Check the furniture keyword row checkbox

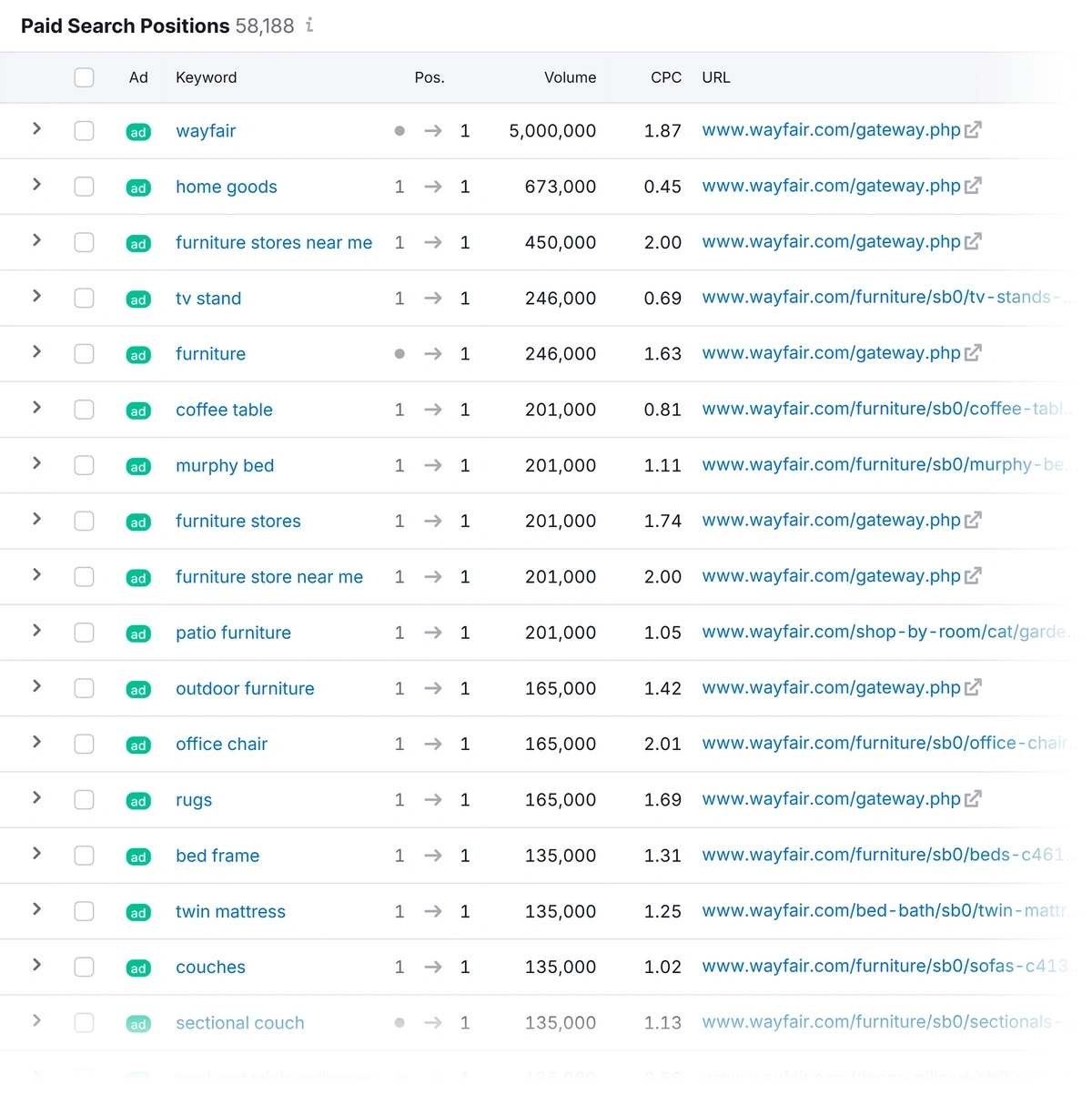click(x=85, y=354)
